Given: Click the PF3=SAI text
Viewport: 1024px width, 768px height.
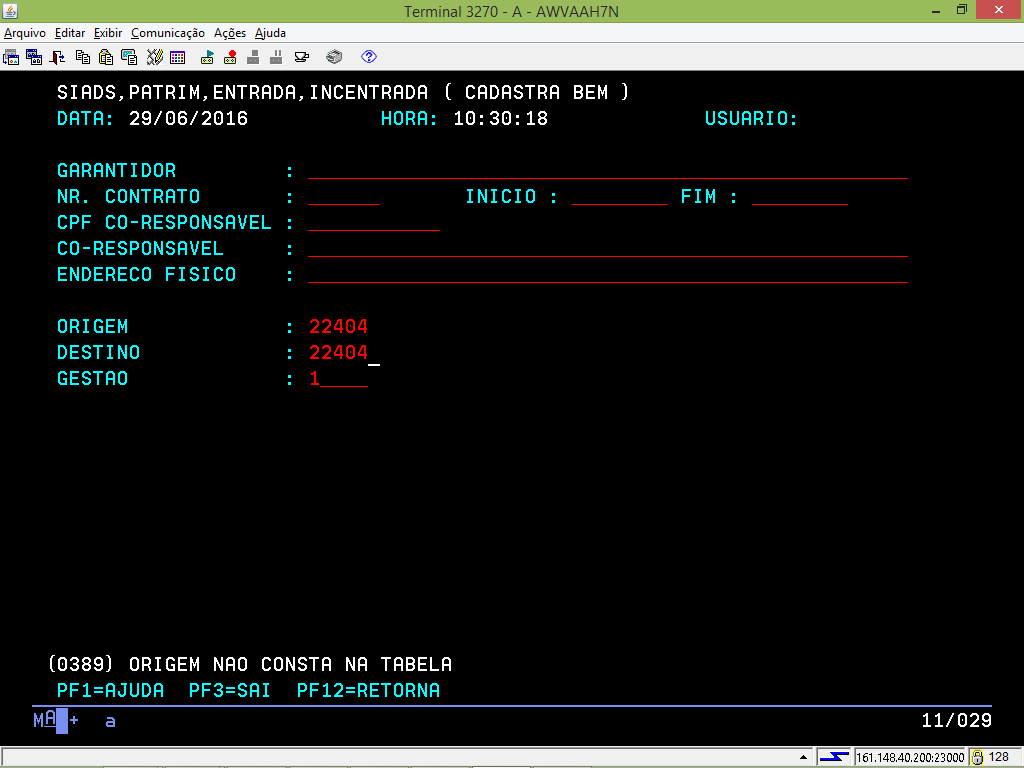Looking at the screenshot, I should point(230,691).
